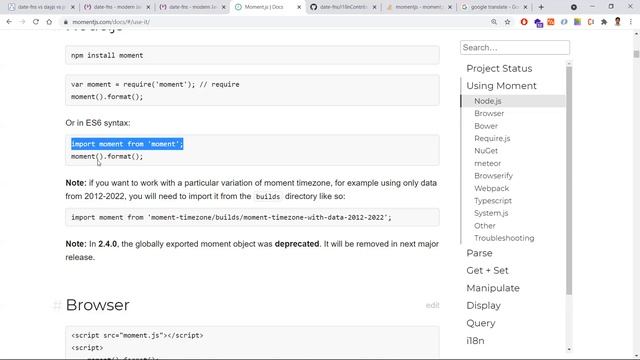This screenshot has width=640, height=360.
Task: Select Bower in the sidebar
Action: (x=486, y=126)
